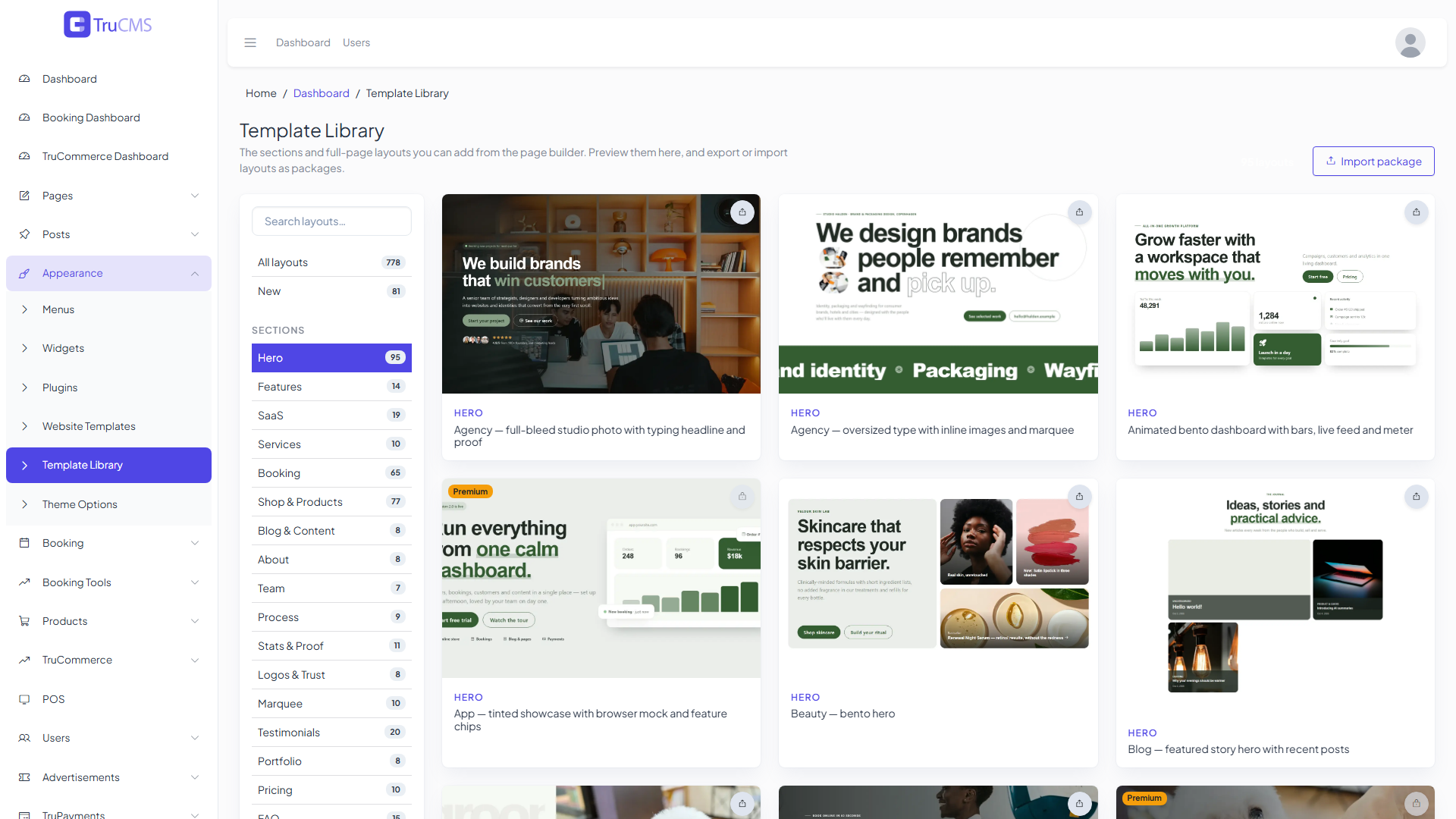Open the user avatar profile icon

tap(1410, 42)
